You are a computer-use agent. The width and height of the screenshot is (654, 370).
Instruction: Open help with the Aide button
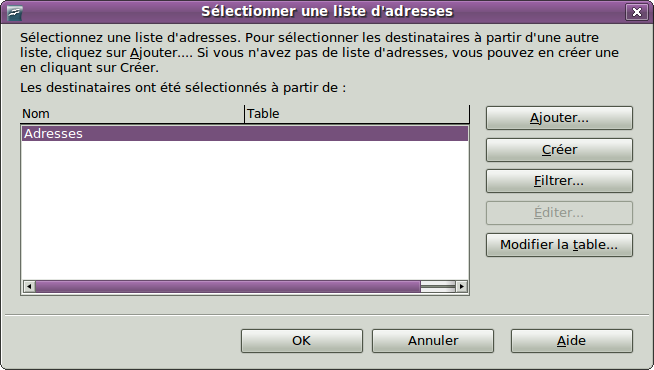pyautogui.click(x=572, y=341)
